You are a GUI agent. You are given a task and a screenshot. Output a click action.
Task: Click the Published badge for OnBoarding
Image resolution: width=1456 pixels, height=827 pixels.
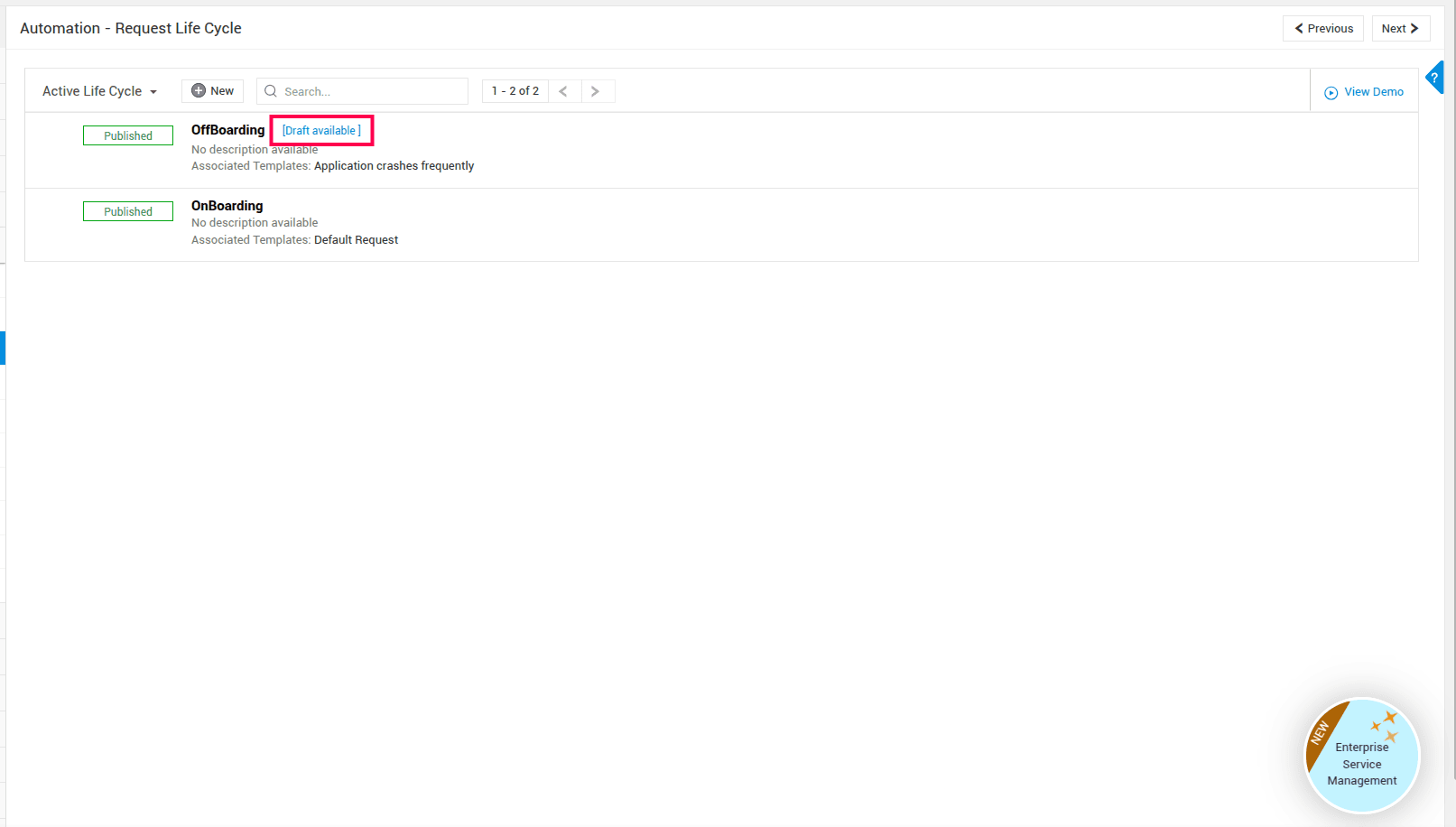(x=128, y=211)
